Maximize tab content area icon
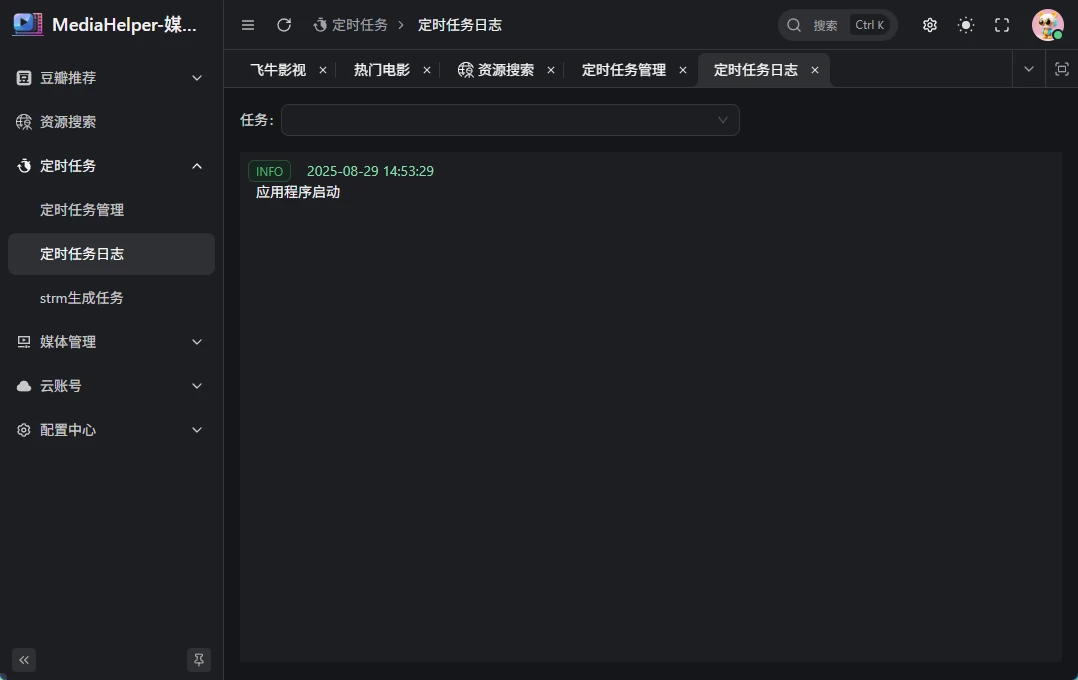The image size is (1078, 680). (1062, 70)
